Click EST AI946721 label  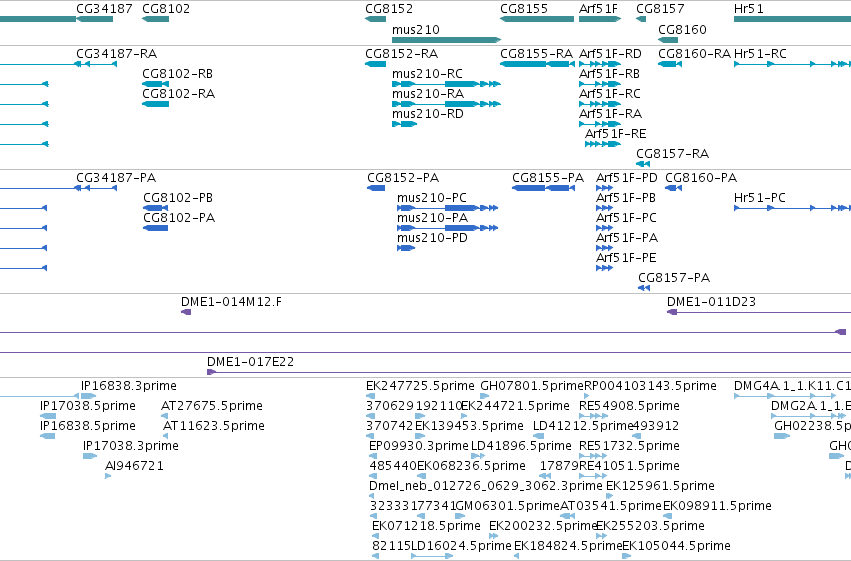(135, 467)
